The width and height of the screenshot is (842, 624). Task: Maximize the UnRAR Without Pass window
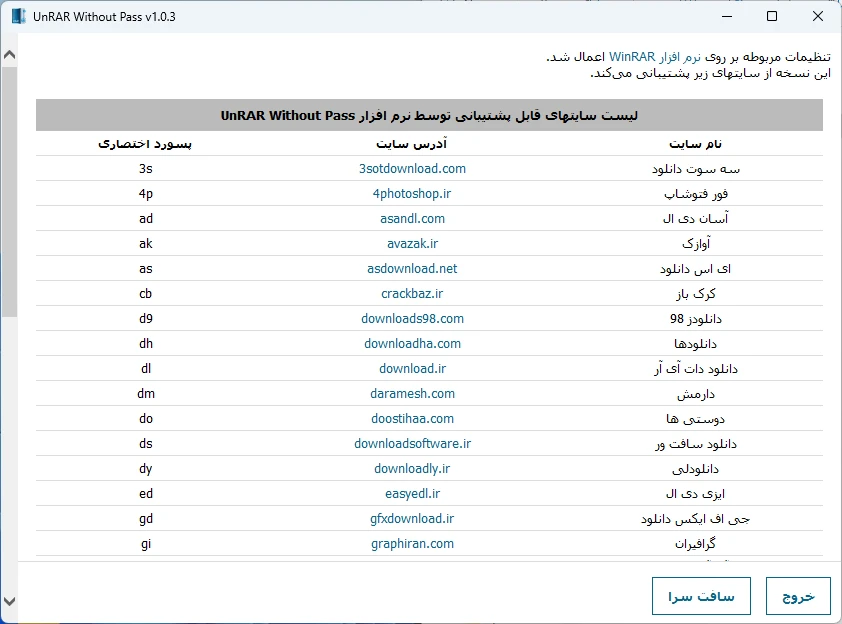click(x=772, y=17)
